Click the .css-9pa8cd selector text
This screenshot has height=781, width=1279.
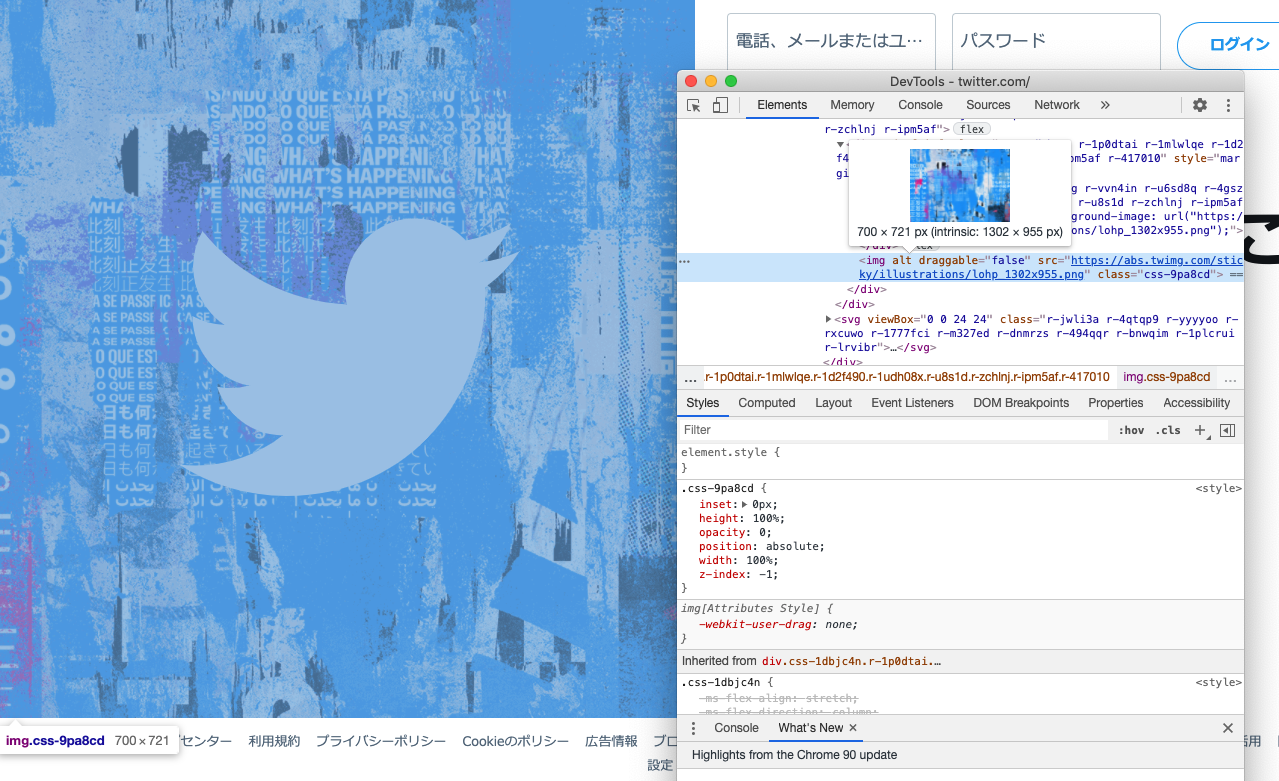[x=717, y=489]
